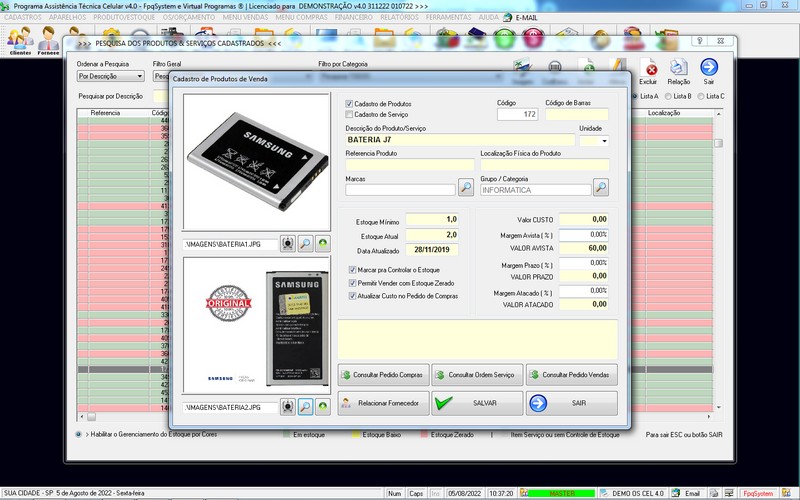The height and width of the screenshot is (500, 800).
Task: Click the magnifier icon beside BATERIA1.JPG
Action: click(306, 243)
